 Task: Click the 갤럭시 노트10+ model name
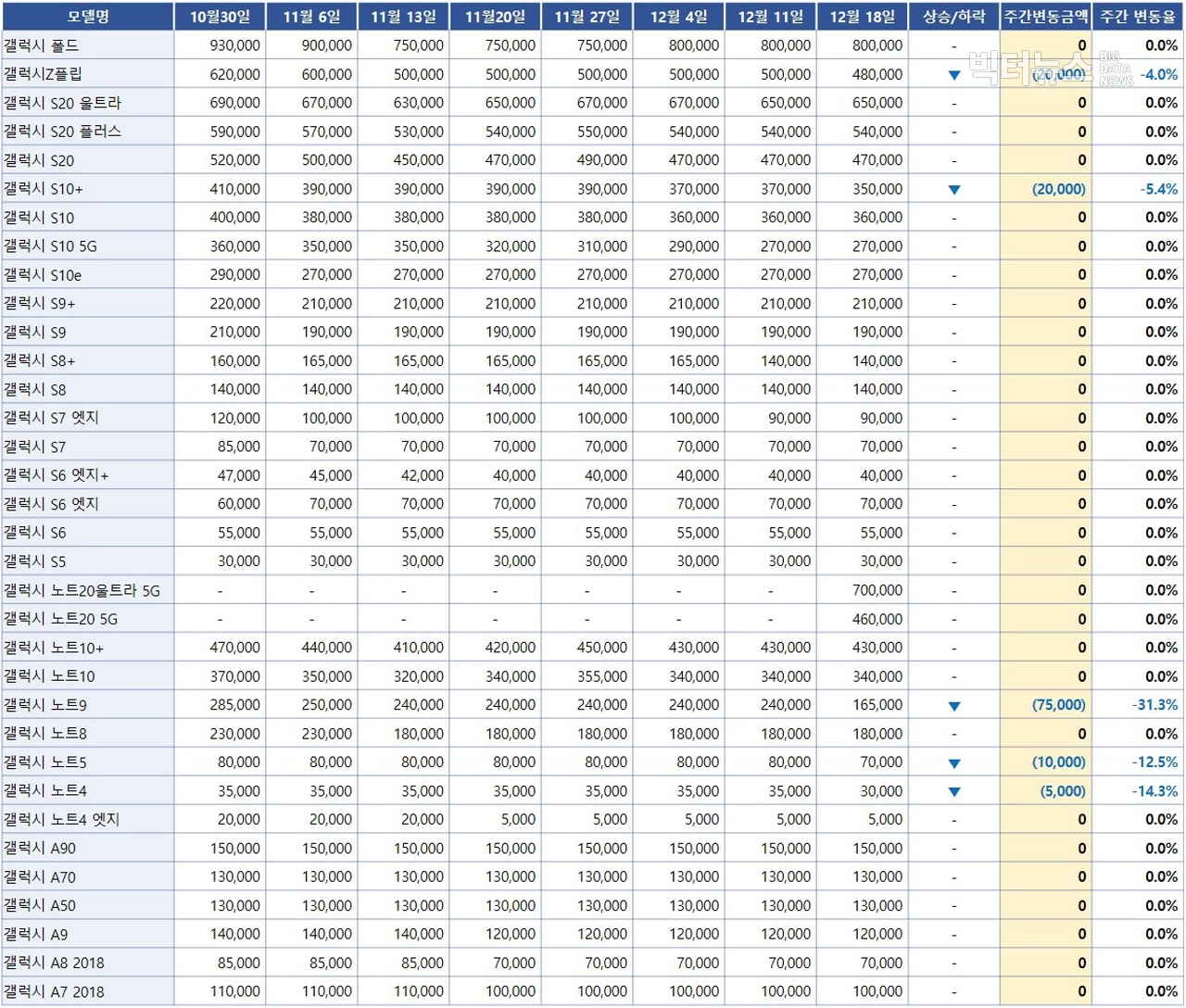(x=54, y=648)
